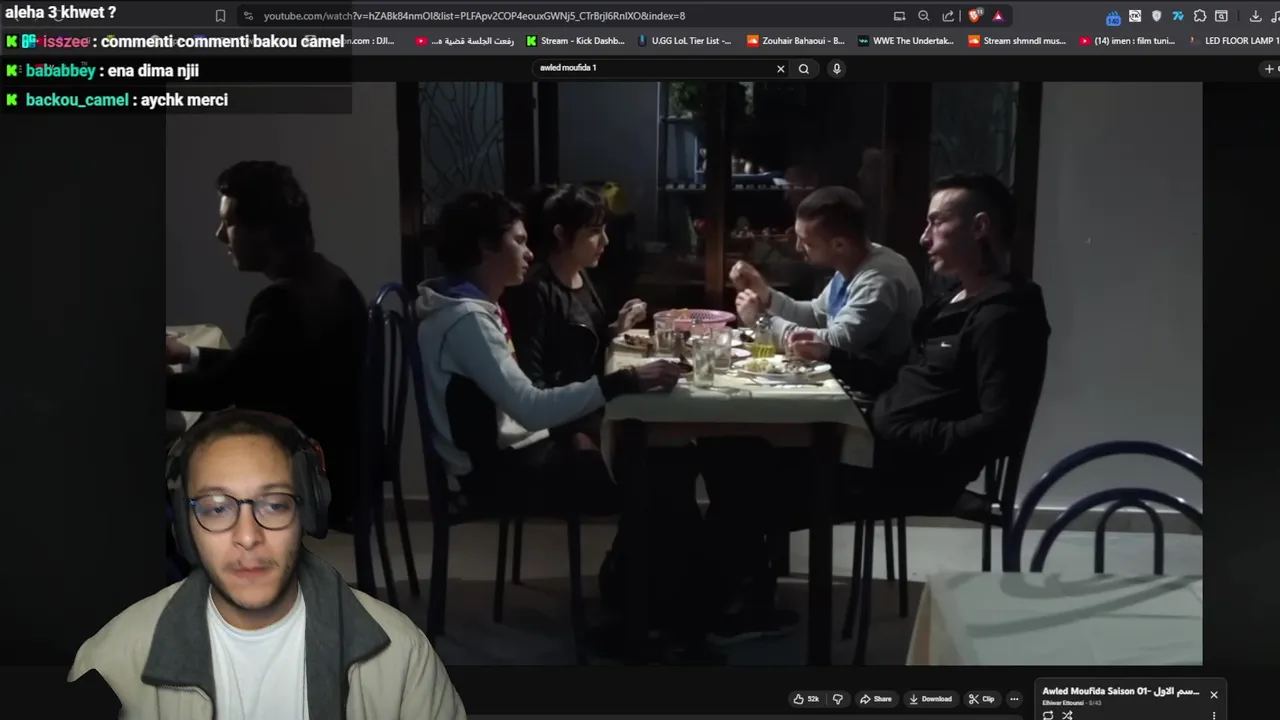The height and width of the screenshot is (720, 1280).
Task: Click the voice search microphone button
Action: point(836,69)
